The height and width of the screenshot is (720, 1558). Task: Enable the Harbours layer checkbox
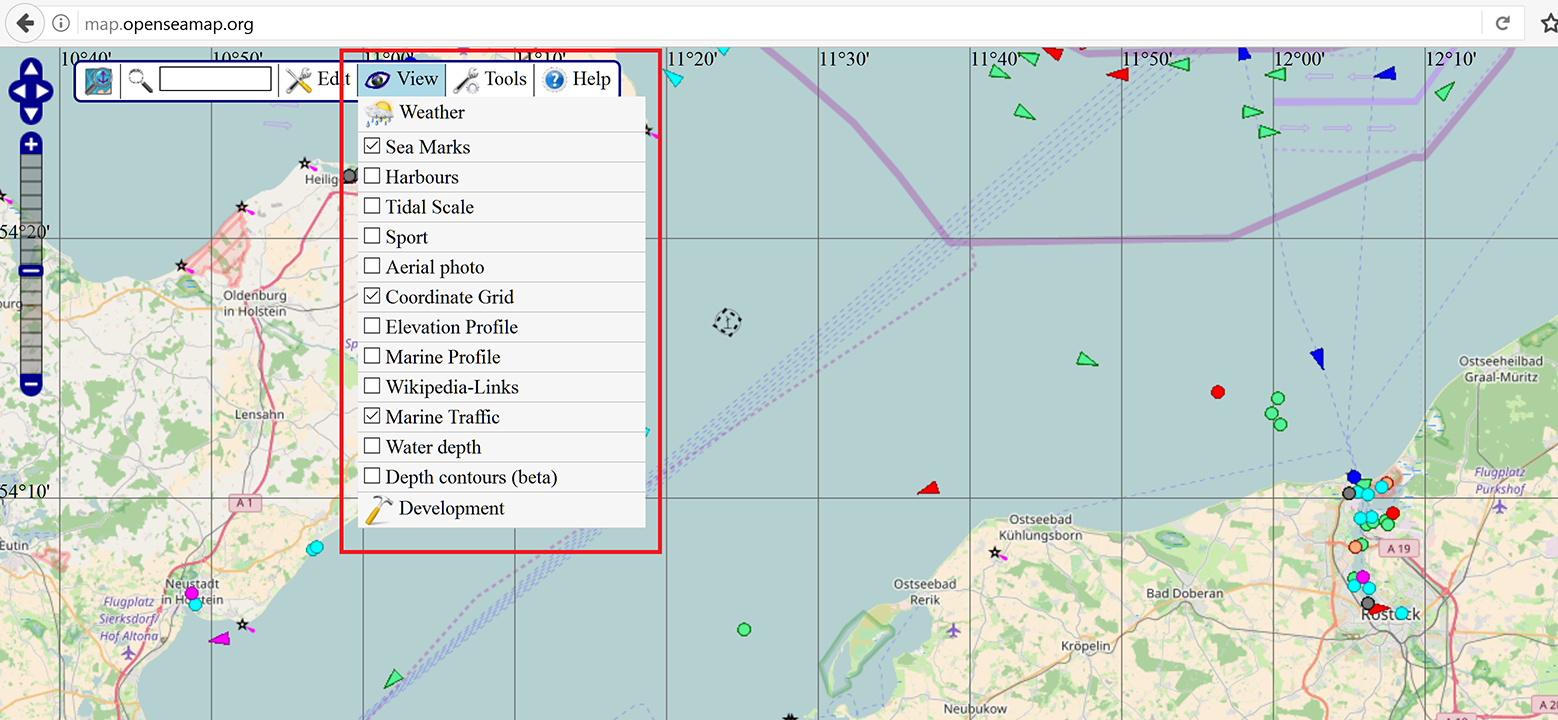click(x=372, y=177)
